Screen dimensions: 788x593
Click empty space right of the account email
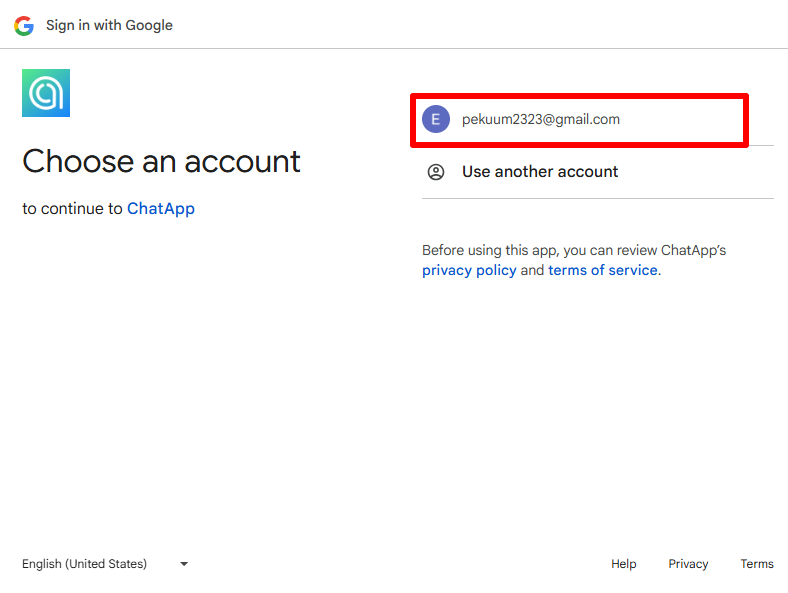pos(690,119)
